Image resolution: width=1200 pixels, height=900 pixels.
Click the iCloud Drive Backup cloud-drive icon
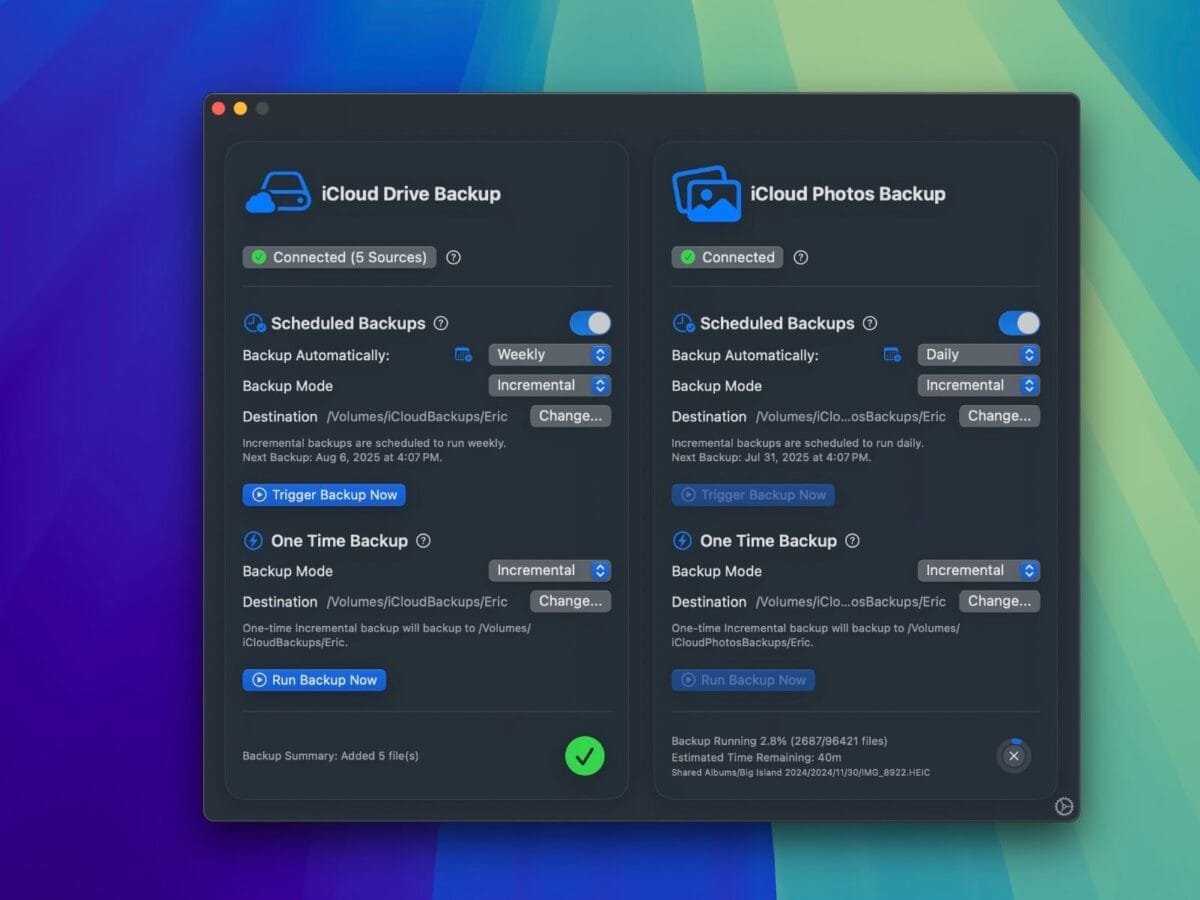tap(279, 192)
